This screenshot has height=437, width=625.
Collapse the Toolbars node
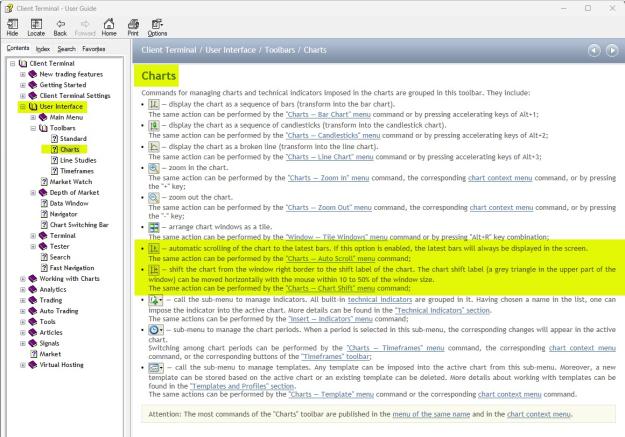[x=33, y=128]
